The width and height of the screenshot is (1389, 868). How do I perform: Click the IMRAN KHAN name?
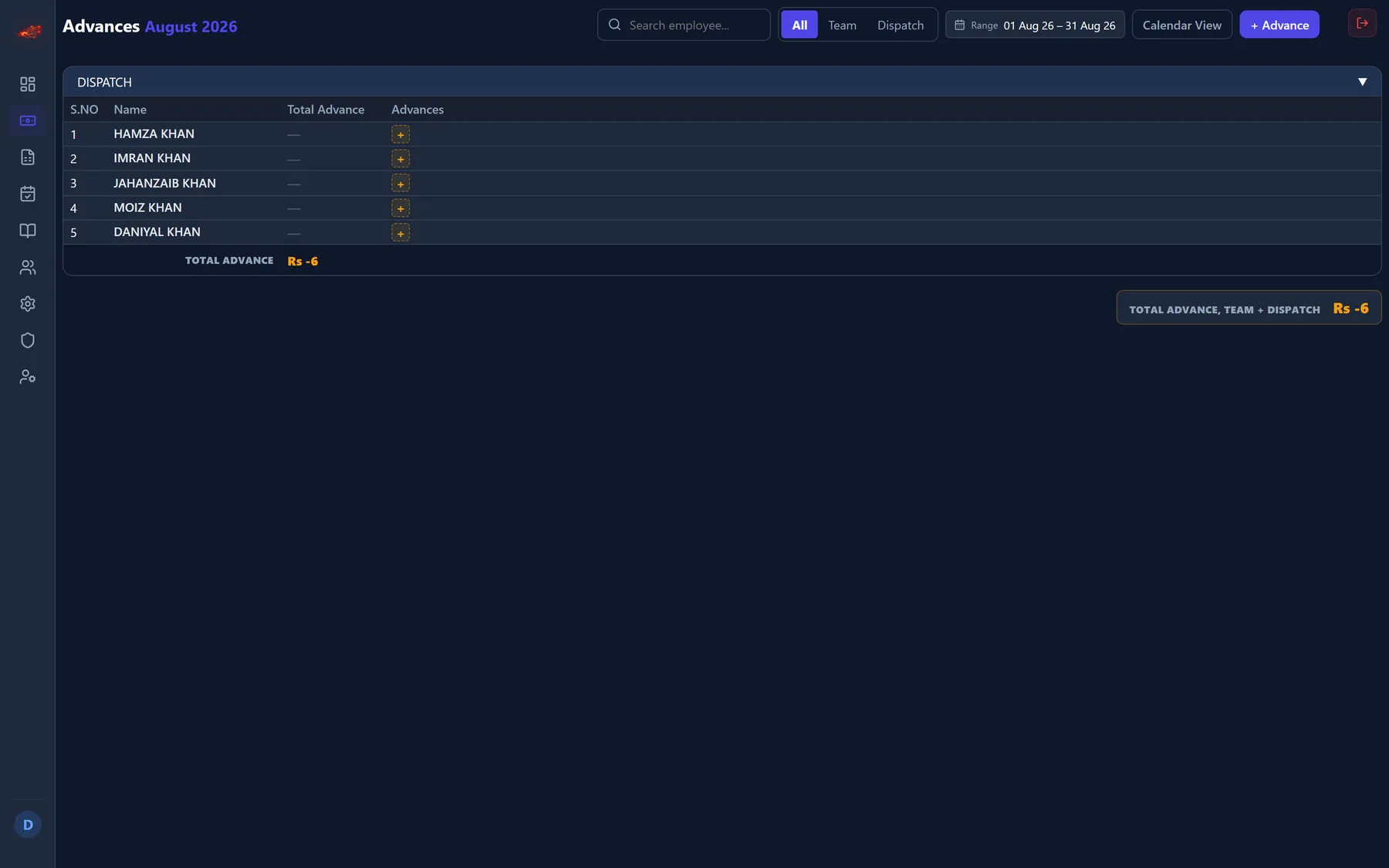pos(152,158)
